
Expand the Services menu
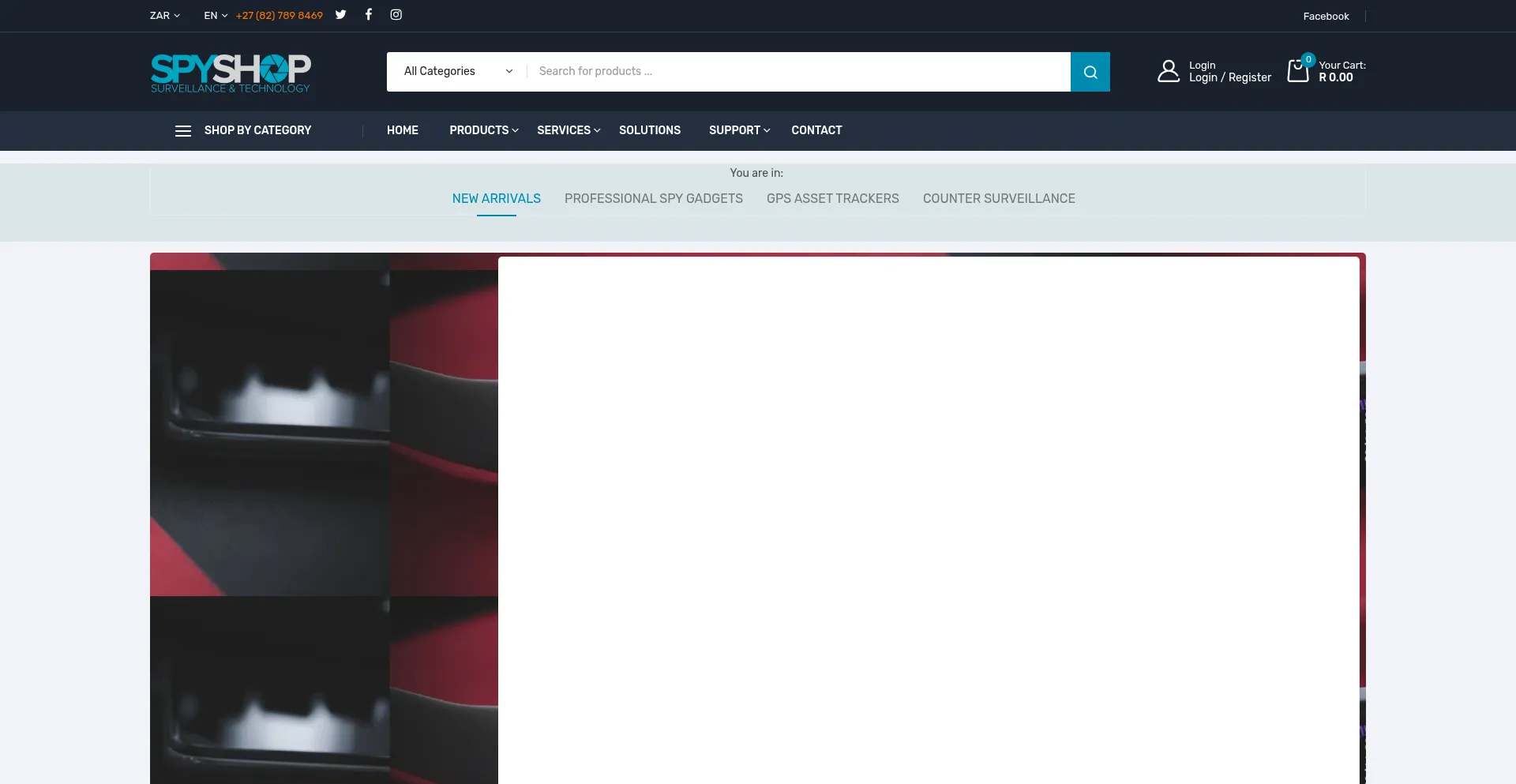[568, 130]
